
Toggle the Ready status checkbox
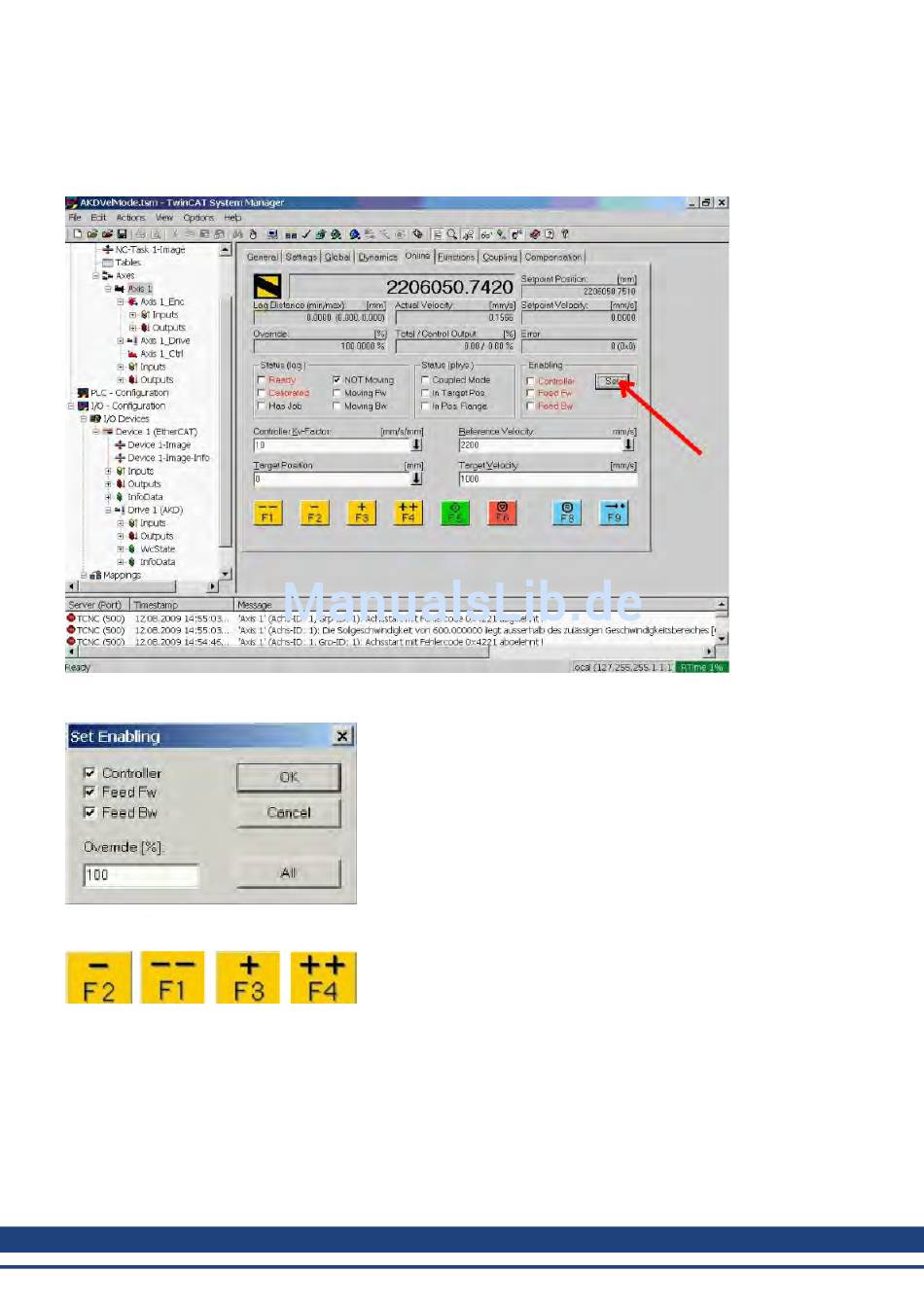(x=261, y=380)
